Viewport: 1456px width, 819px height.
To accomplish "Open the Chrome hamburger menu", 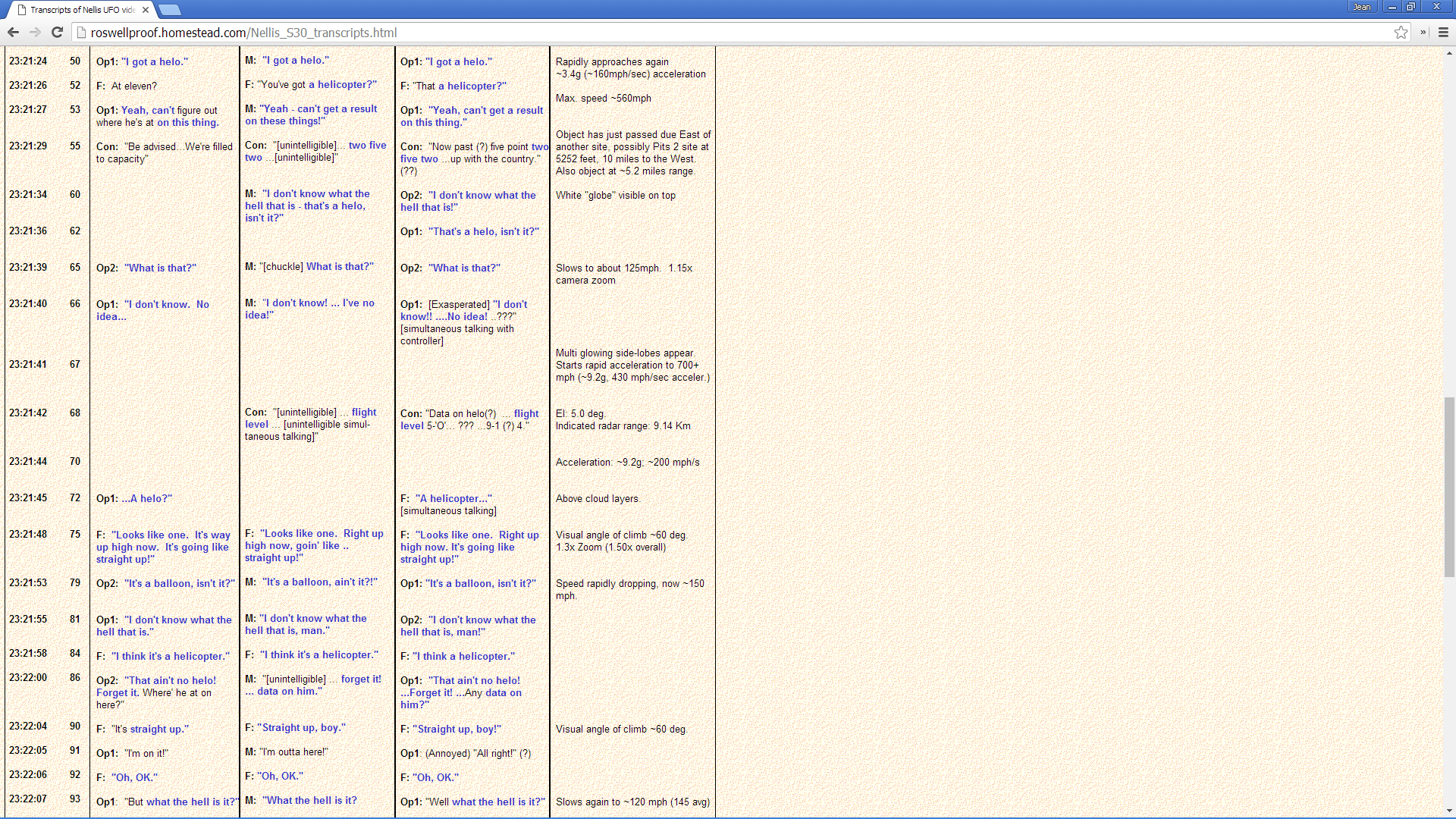I will [1443, 33].
